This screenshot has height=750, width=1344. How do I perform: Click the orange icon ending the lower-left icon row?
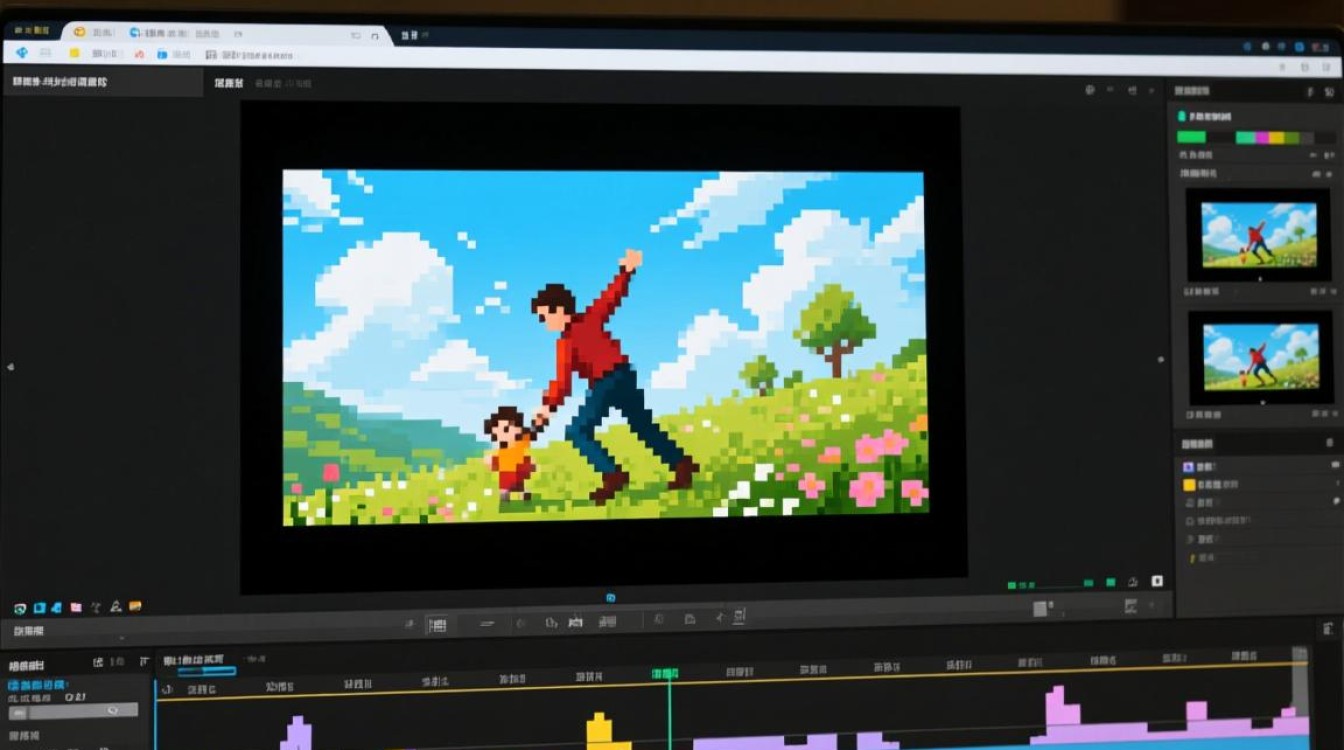coord(135,606)
